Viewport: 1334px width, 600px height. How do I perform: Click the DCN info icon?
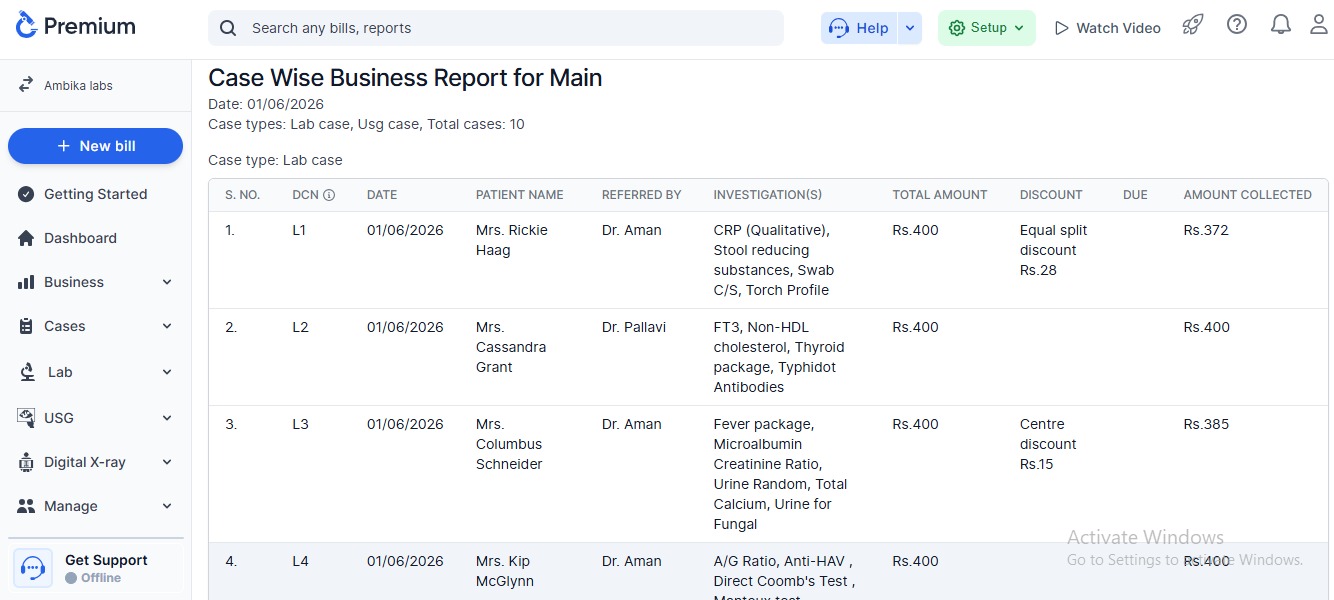[329, 195]
